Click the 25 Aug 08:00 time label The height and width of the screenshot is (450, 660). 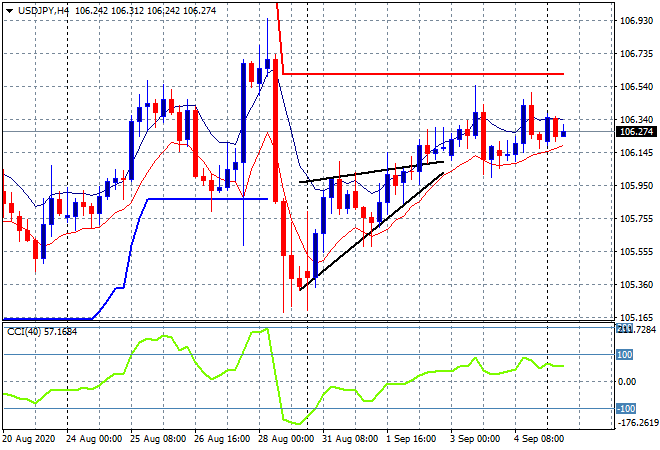[x=158, y=439]
